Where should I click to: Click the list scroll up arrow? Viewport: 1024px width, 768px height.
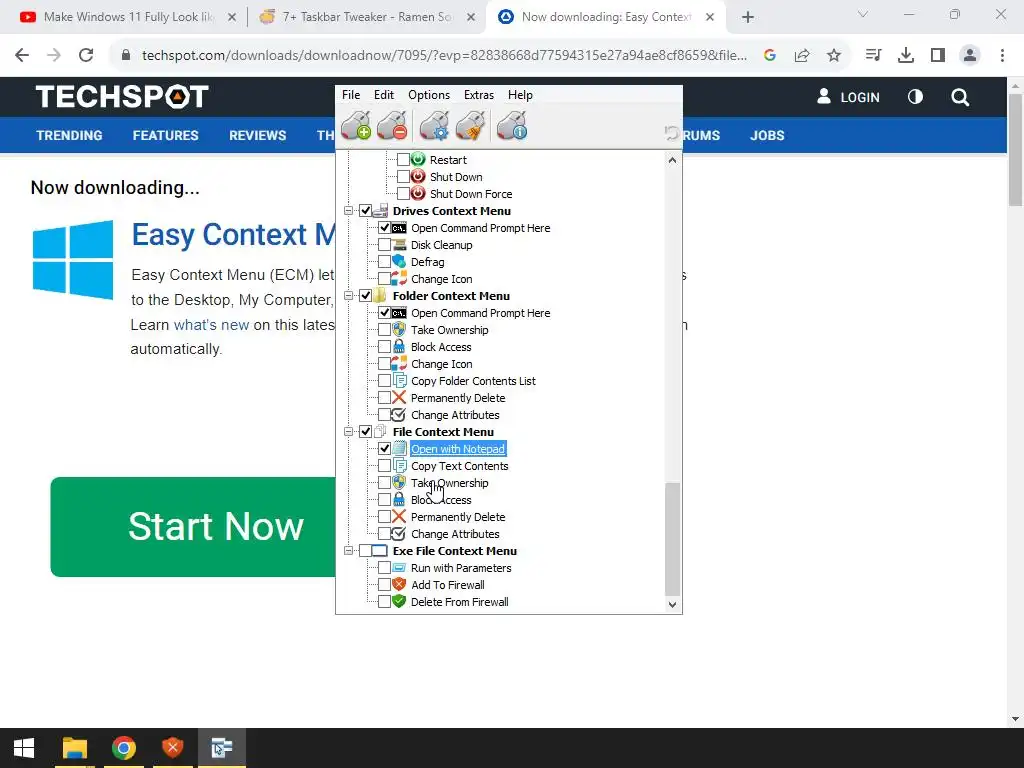pos(673,160)
